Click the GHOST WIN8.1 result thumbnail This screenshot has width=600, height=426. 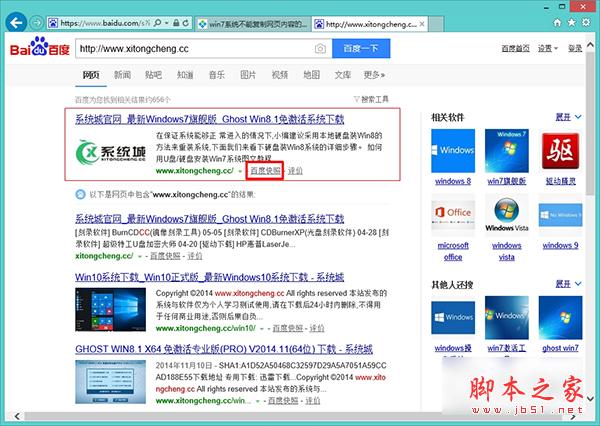click(x=111, y=382)
